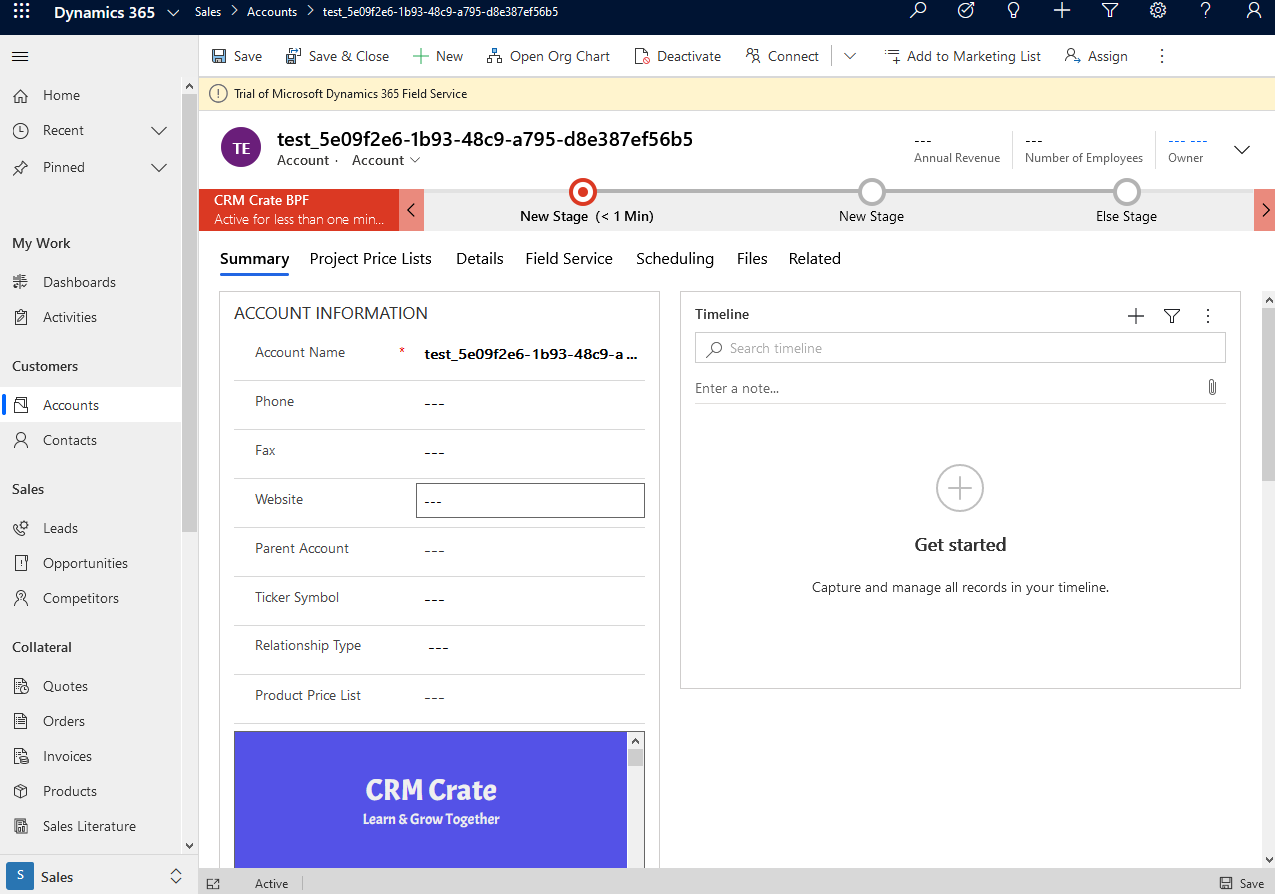This screenshot has width=1275, height=894.
Task: Open the Account form selector dropdown
Action: (386, 160)
